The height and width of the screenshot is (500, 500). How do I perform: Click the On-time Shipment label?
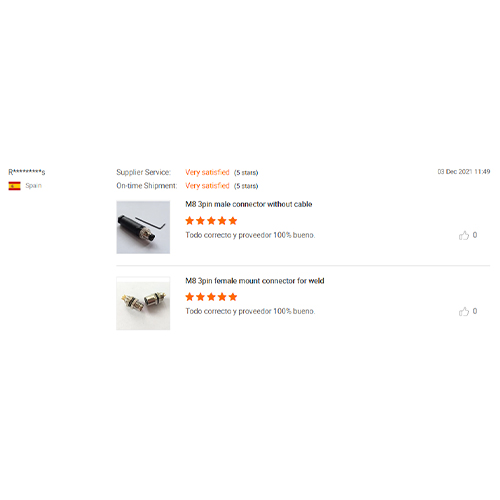coord(147,186)
